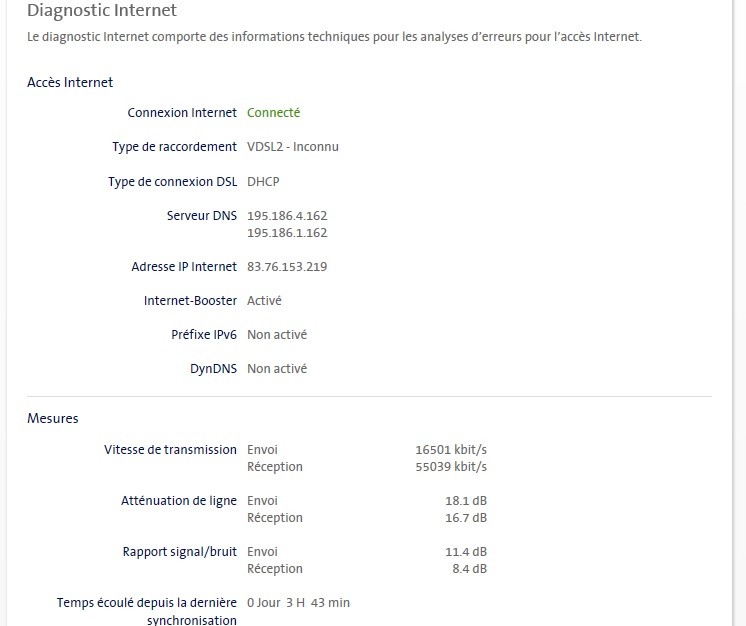Select the 8.4 dB signal-to-noise value

point(469,569)
